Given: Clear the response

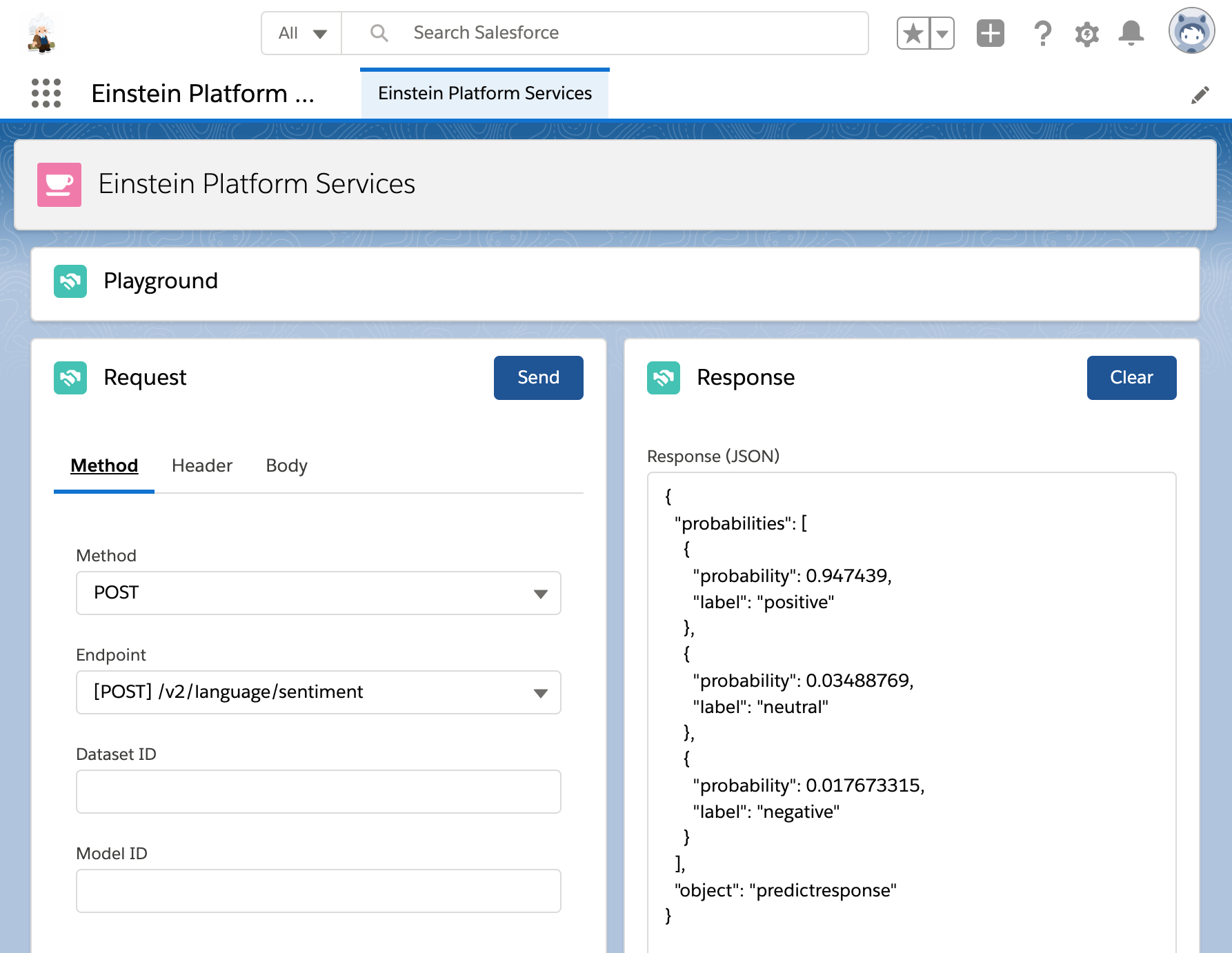Looking at the screenshot, I should point(1132,378).
